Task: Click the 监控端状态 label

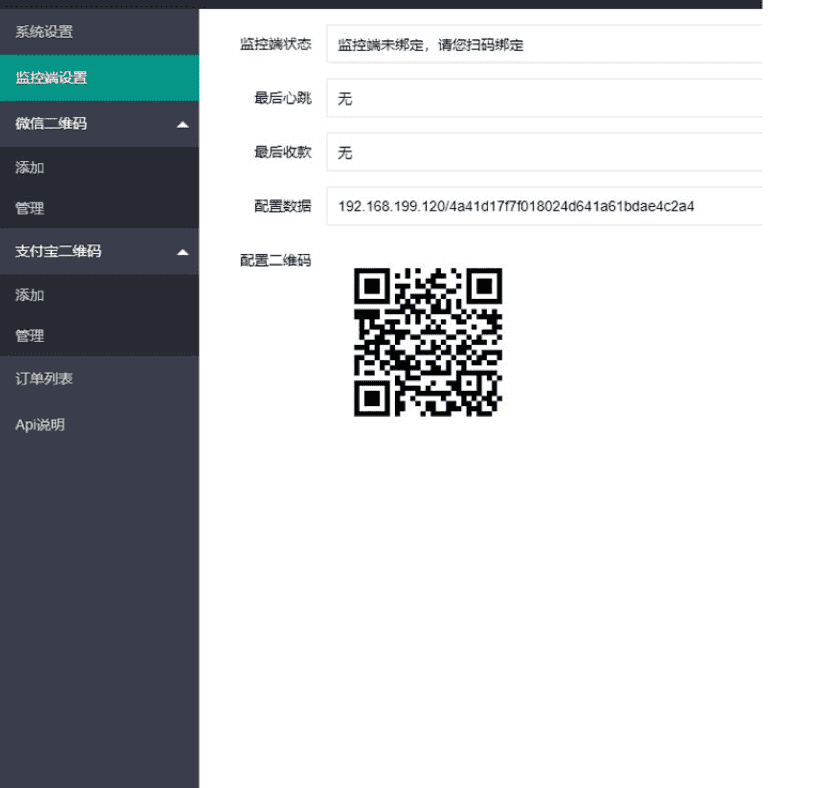Action: click(x=276, y=44)
